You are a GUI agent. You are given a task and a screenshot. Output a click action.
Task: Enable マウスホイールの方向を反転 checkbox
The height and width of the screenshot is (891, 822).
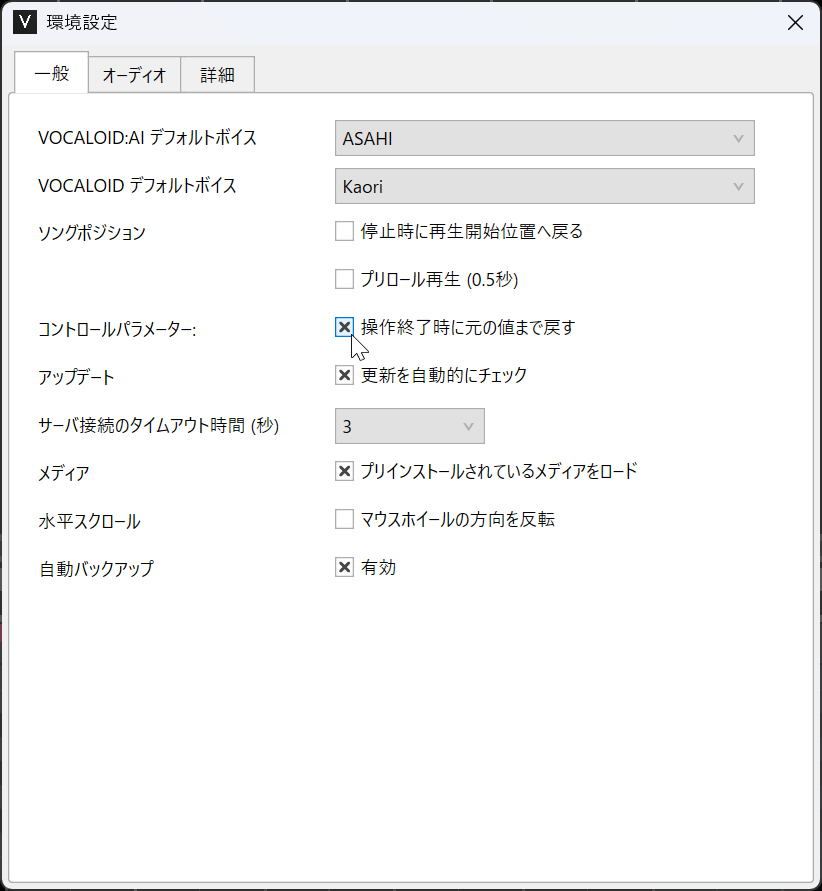[344, 519]
